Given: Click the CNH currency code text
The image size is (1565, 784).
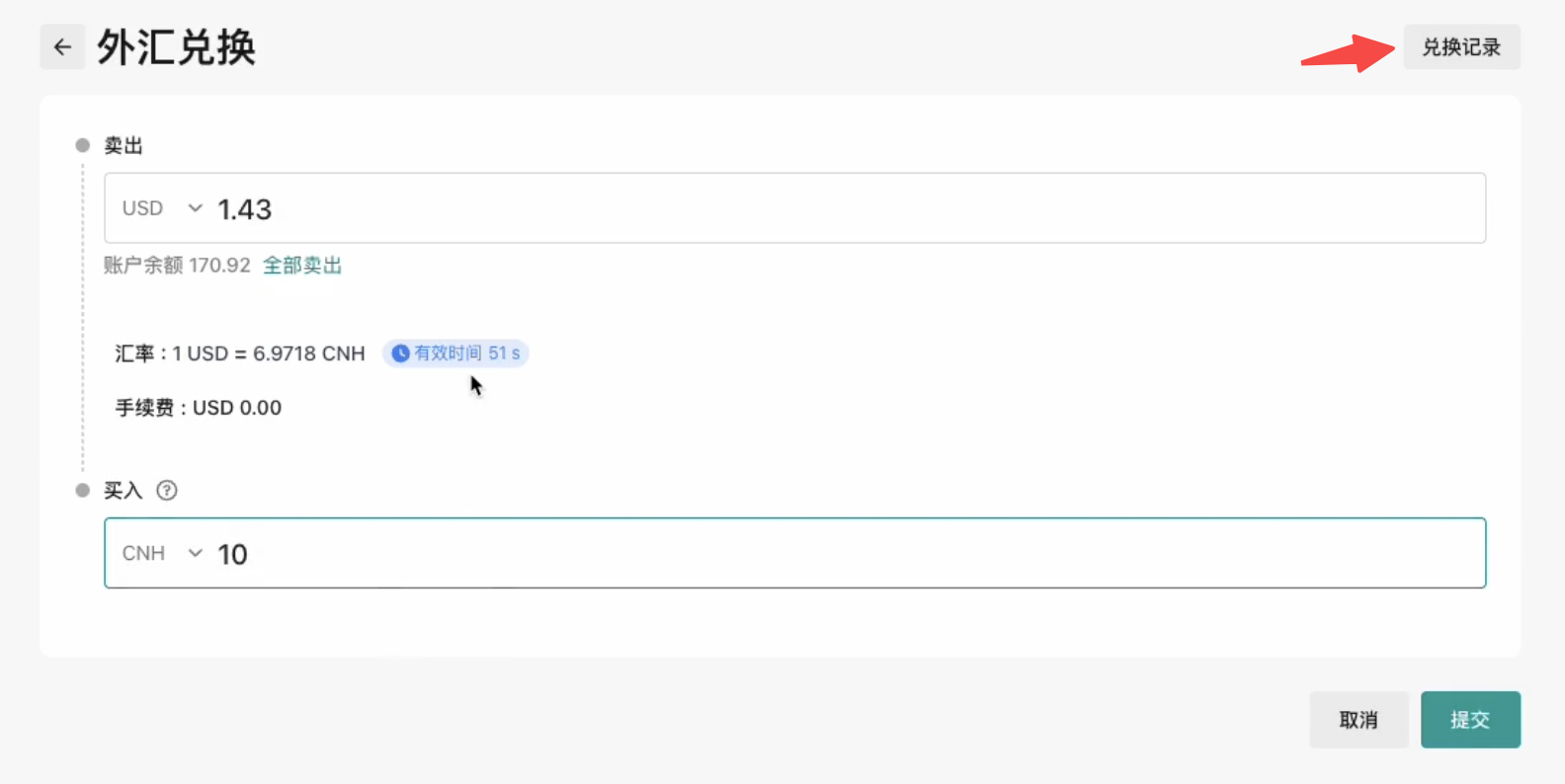Looking at the screenshot, I should pyautogui.click(x=143, y=553).
